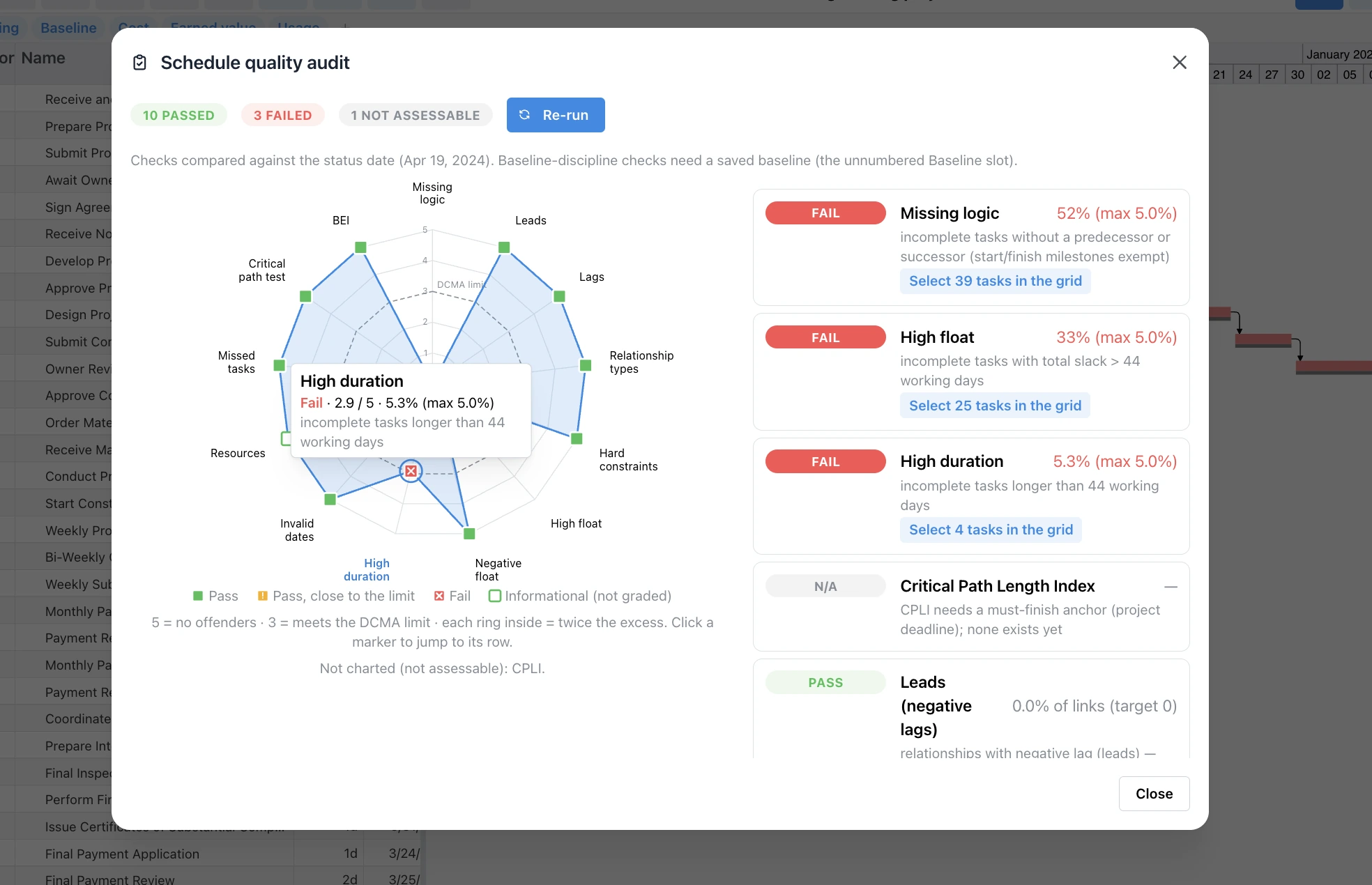Viewport: 1372px width, 885px height.
Task: Click the High float check title
Action: pos(937,337)
